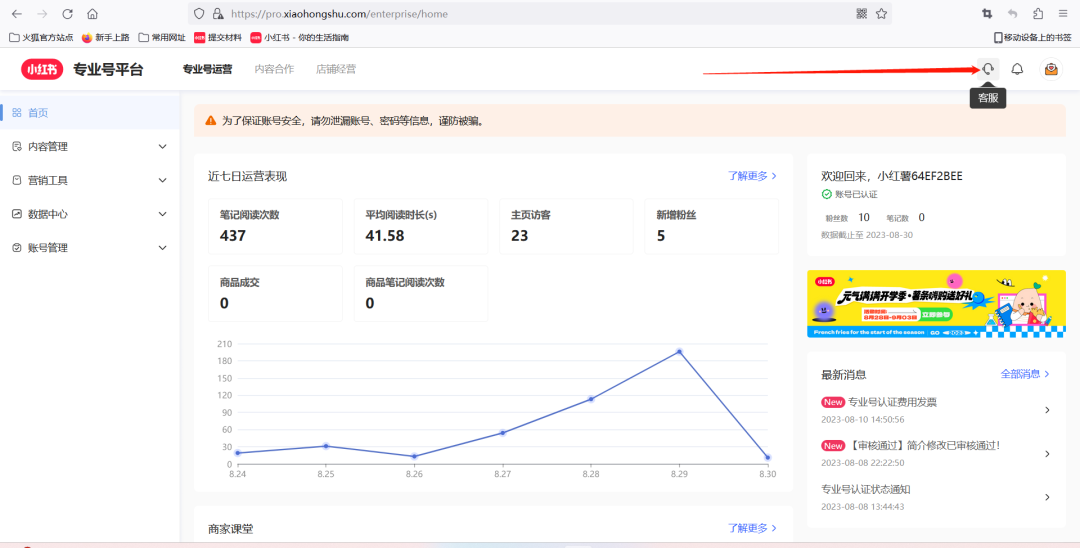
Task: Reload the page with the browser refresh icon
Action: 67,14
